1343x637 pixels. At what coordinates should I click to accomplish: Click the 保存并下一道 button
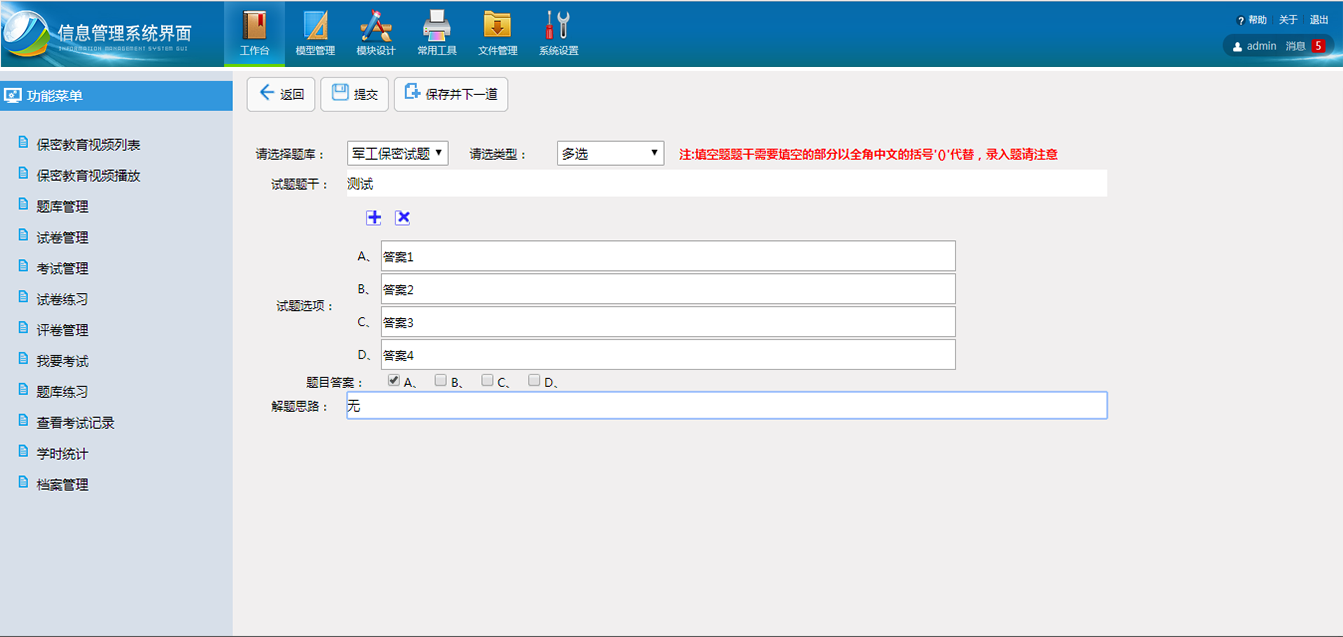[451, 94]
